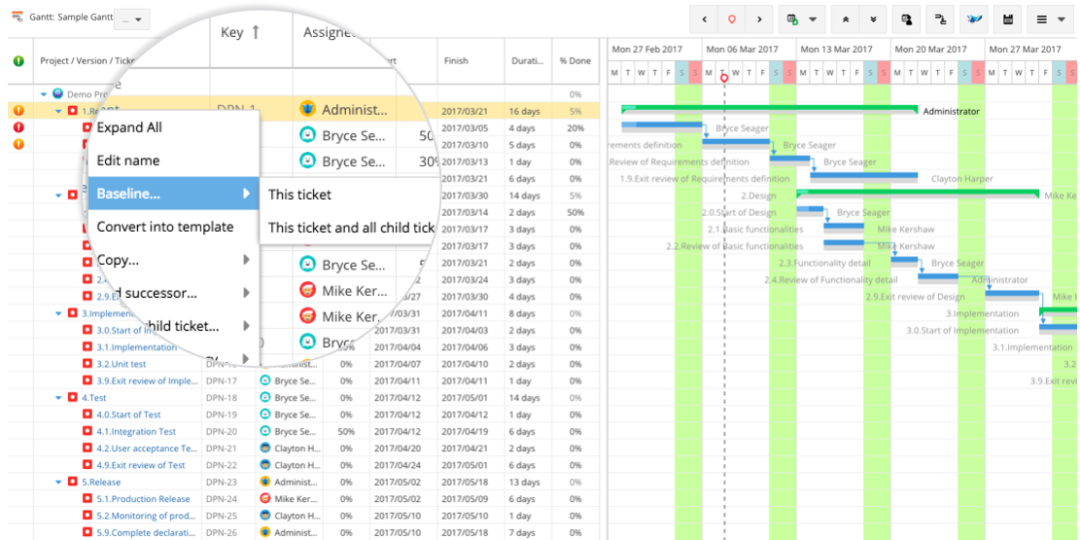
Task: Click the blue bird toolbar icon
Action: coord(974,19)
